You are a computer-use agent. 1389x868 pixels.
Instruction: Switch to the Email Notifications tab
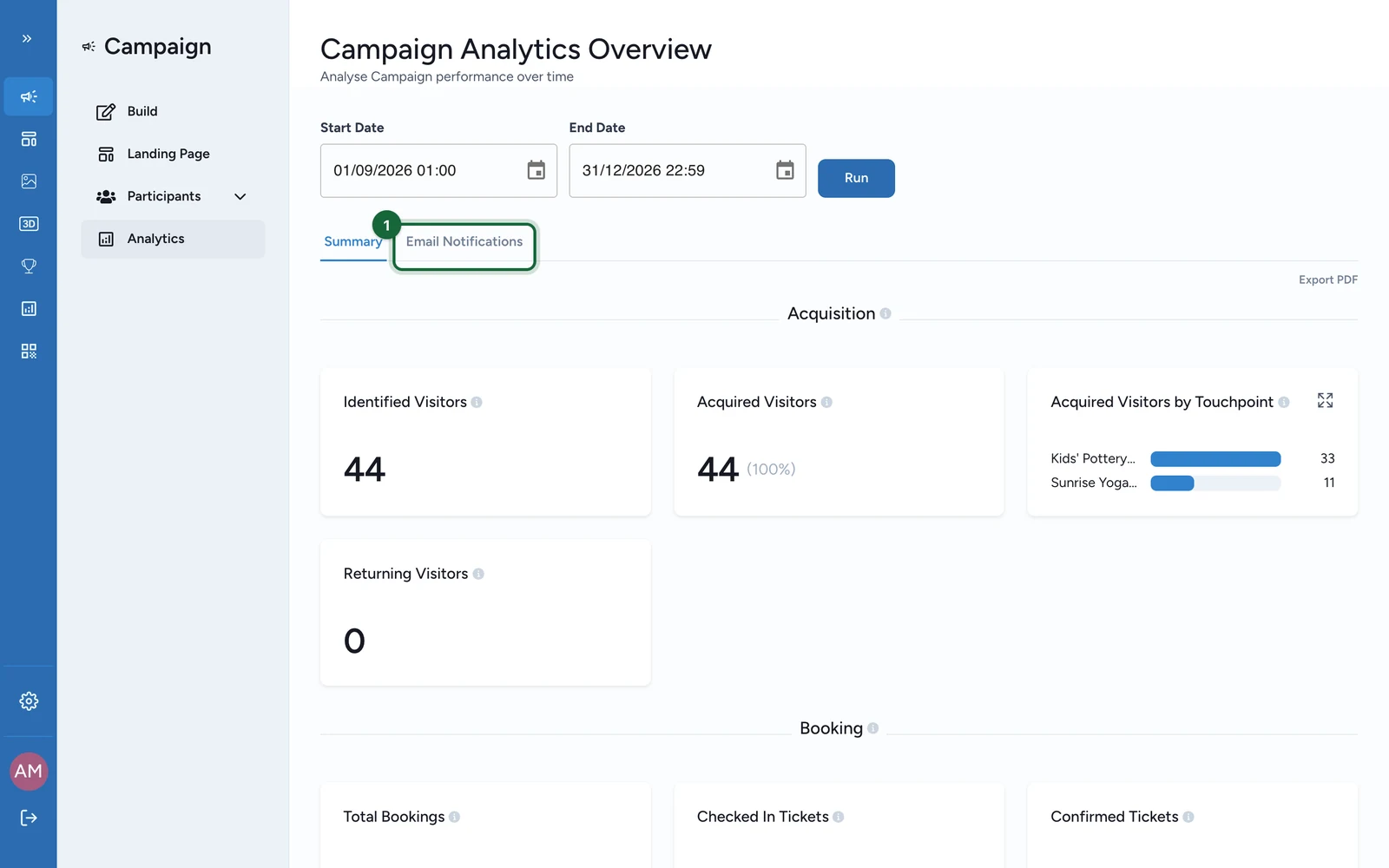pyautogui.click(x=464, y=242)
